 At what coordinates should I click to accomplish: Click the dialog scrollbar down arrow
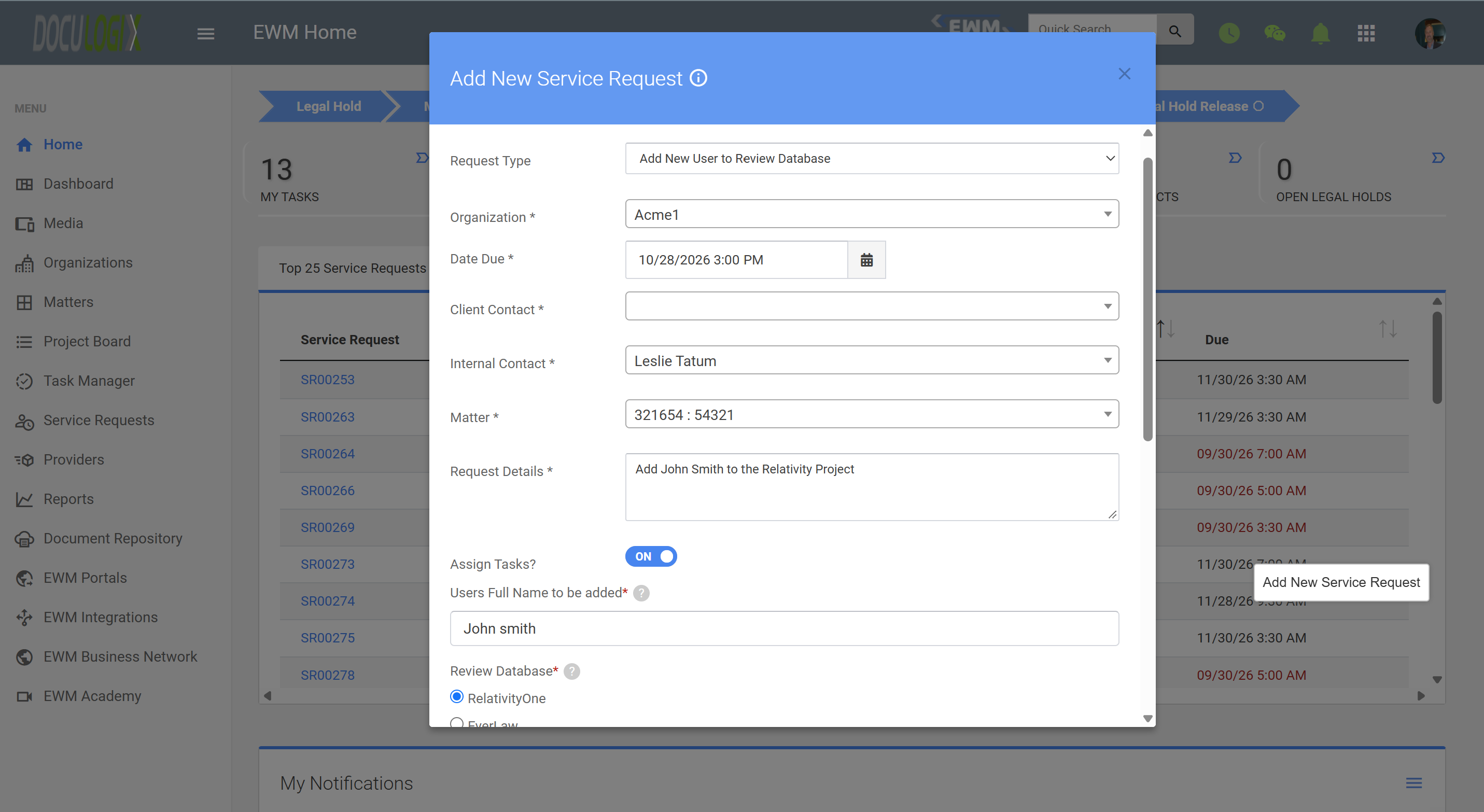click(x=1147, y=719)
